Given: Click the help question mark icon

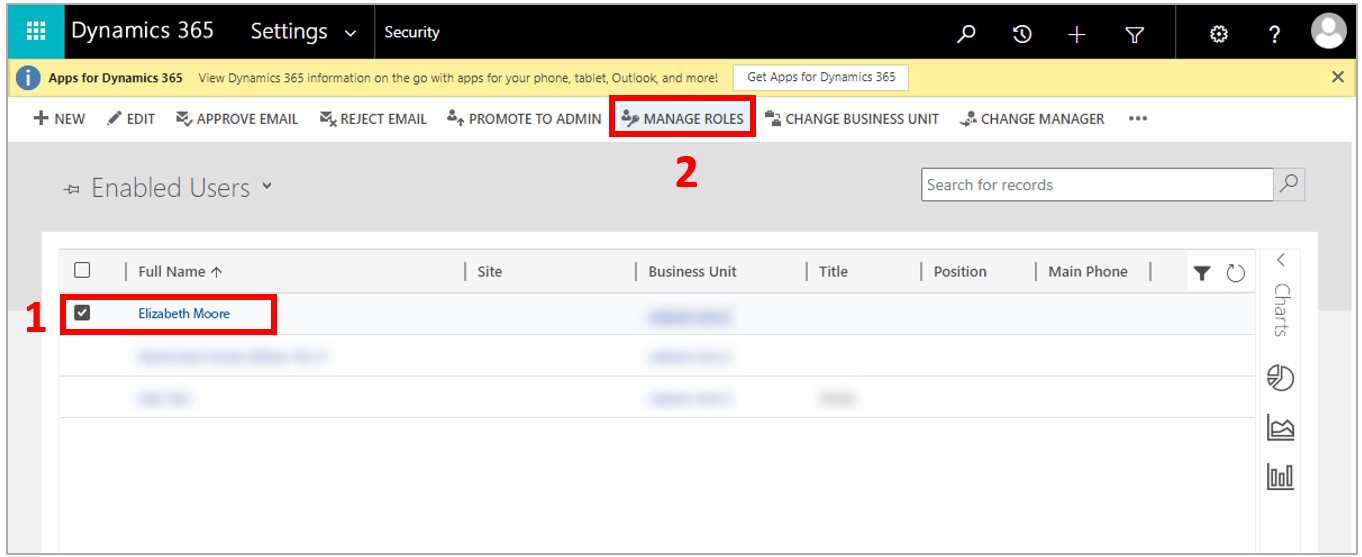Looking at the screenshot, I should (1274, 34).
